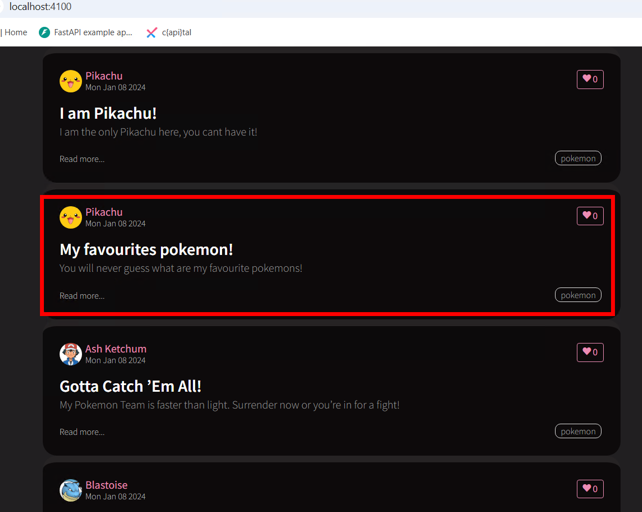Open Ash Ketchum's profile picture

[x=70, y=354]
